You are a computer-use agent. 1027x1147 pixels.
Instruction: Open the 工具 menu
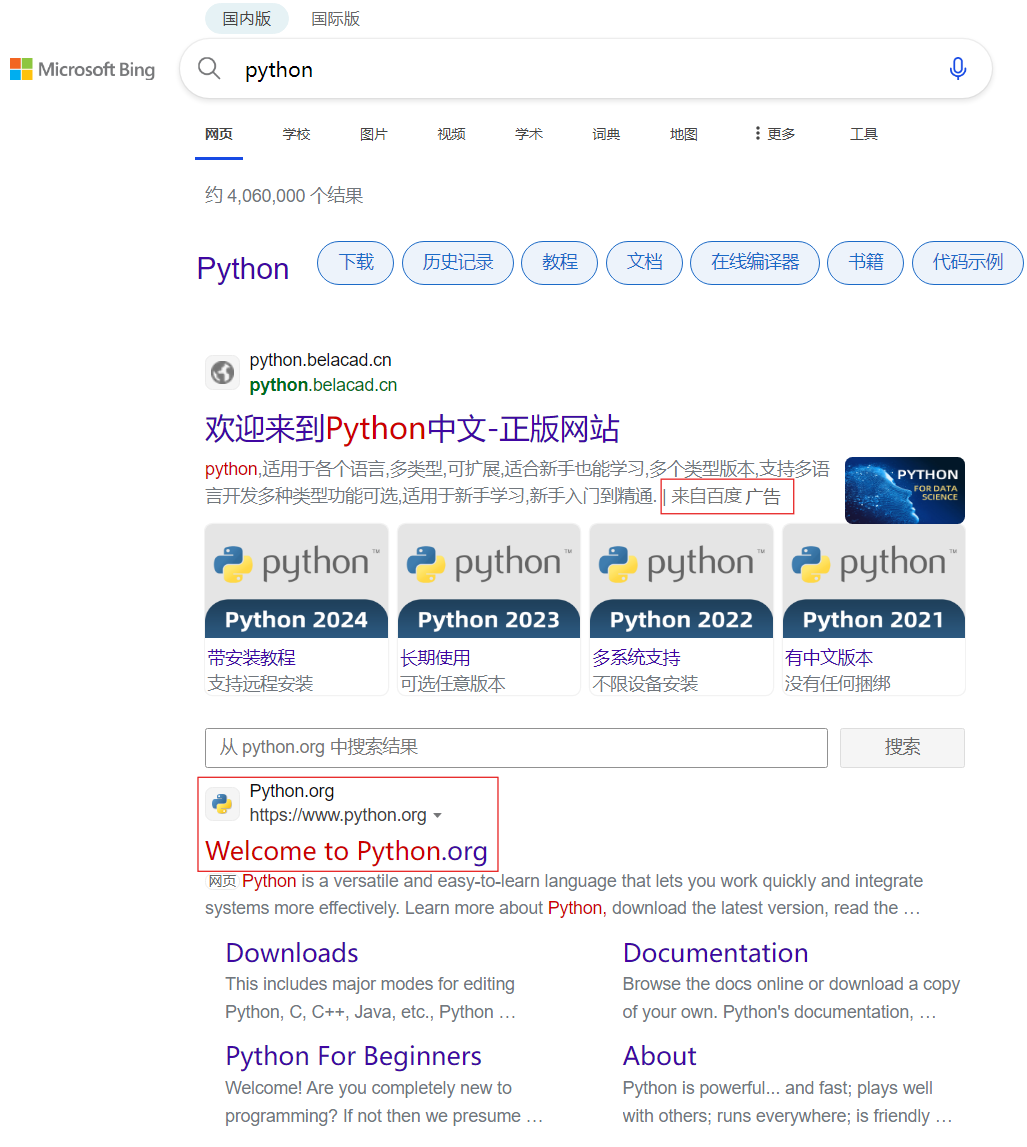point(863,133)
